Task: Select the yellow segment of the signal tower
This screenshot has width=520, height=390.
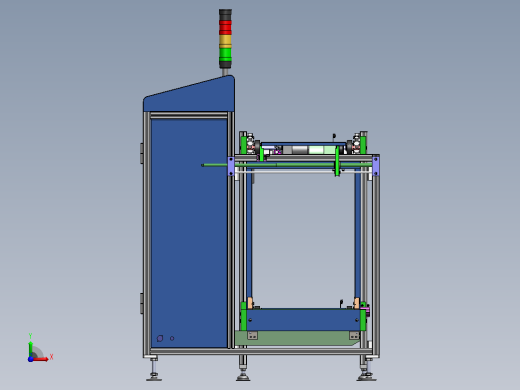Action: pyautogui.click(x=225, y=41)
